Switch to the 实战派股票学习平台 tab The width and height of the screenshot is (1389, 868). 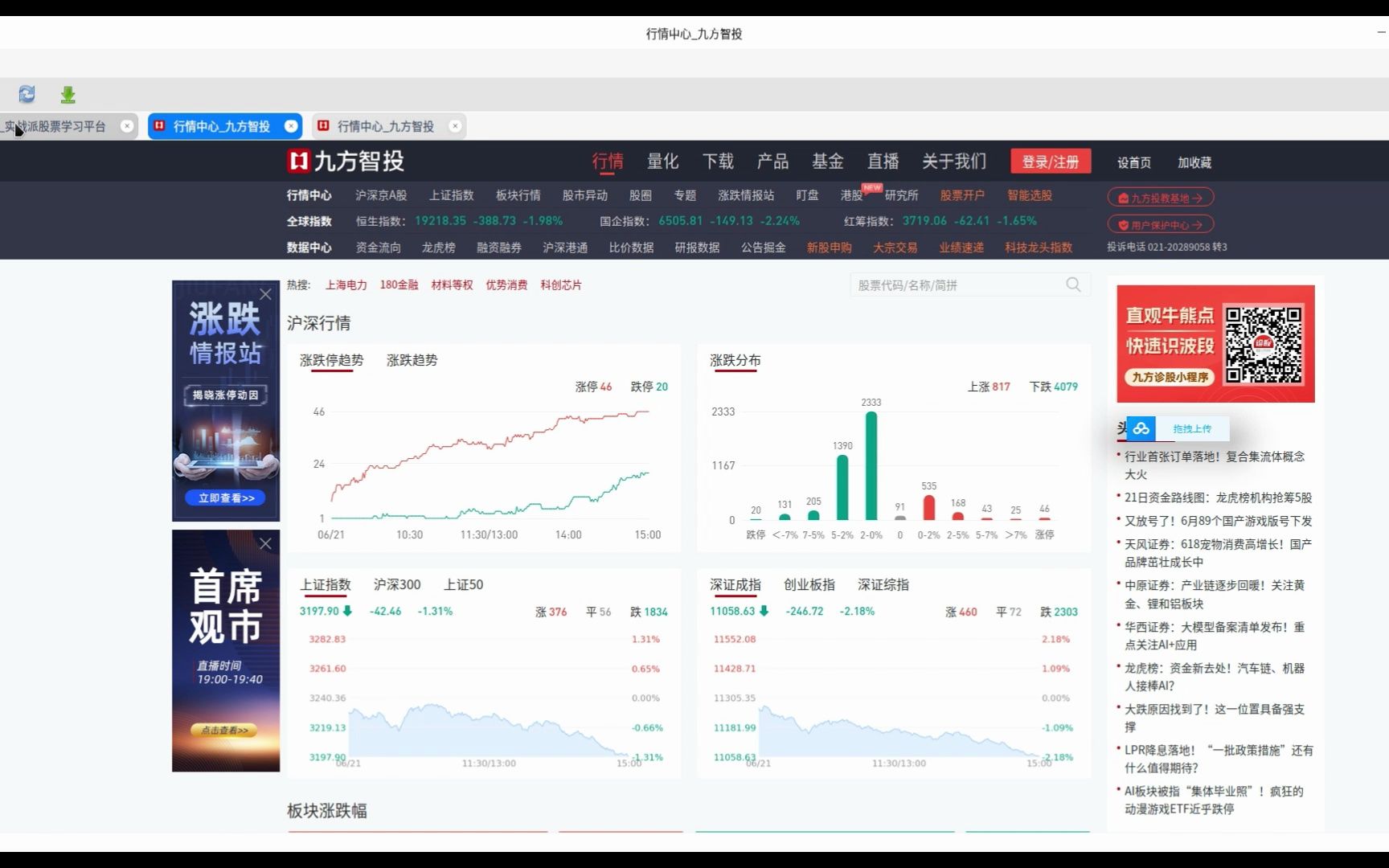pos(56,125)
